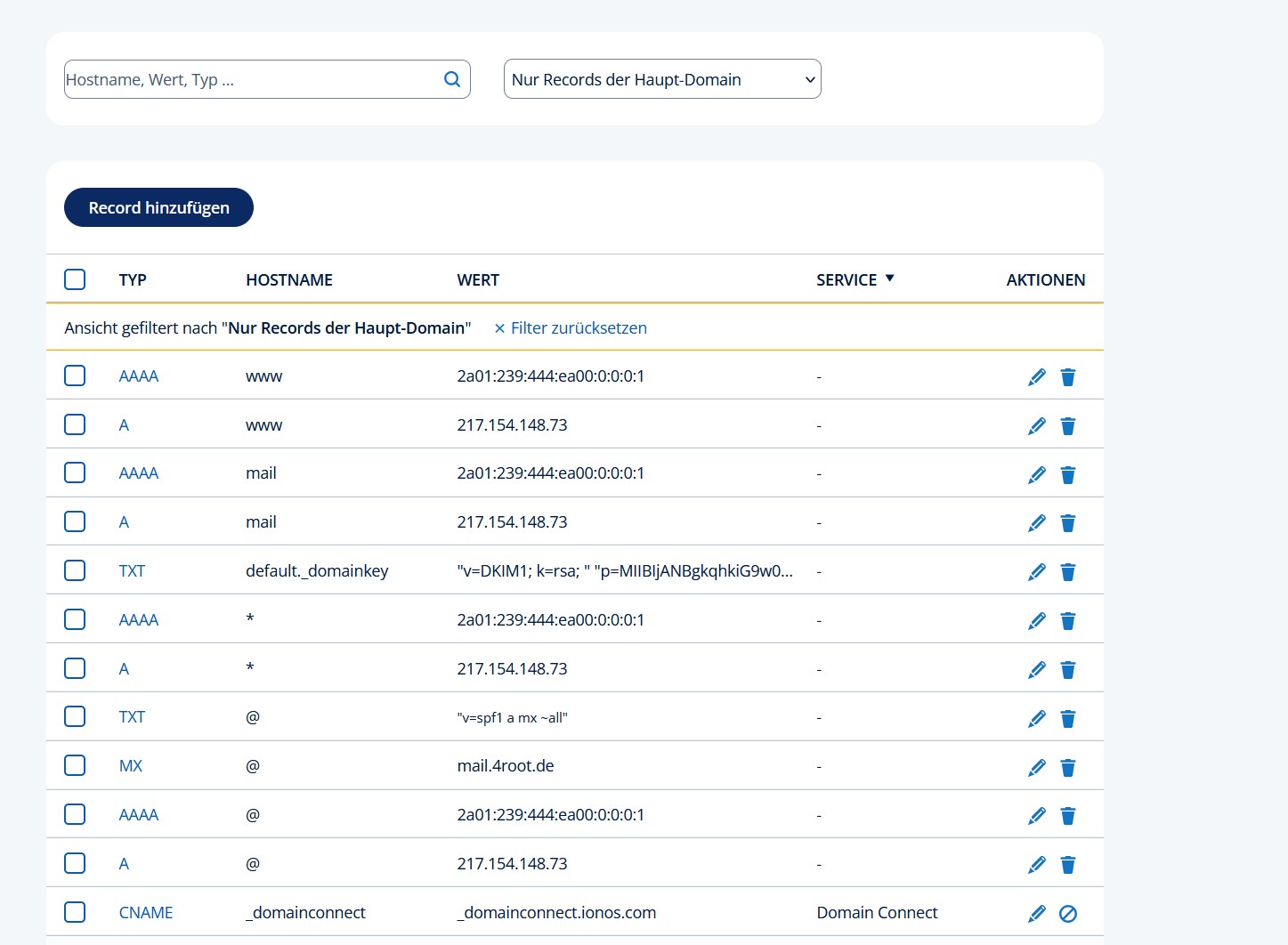Screen dimensions: 1288x945
Task: Edit the SPF TXT record
Action: (1036, 718)
